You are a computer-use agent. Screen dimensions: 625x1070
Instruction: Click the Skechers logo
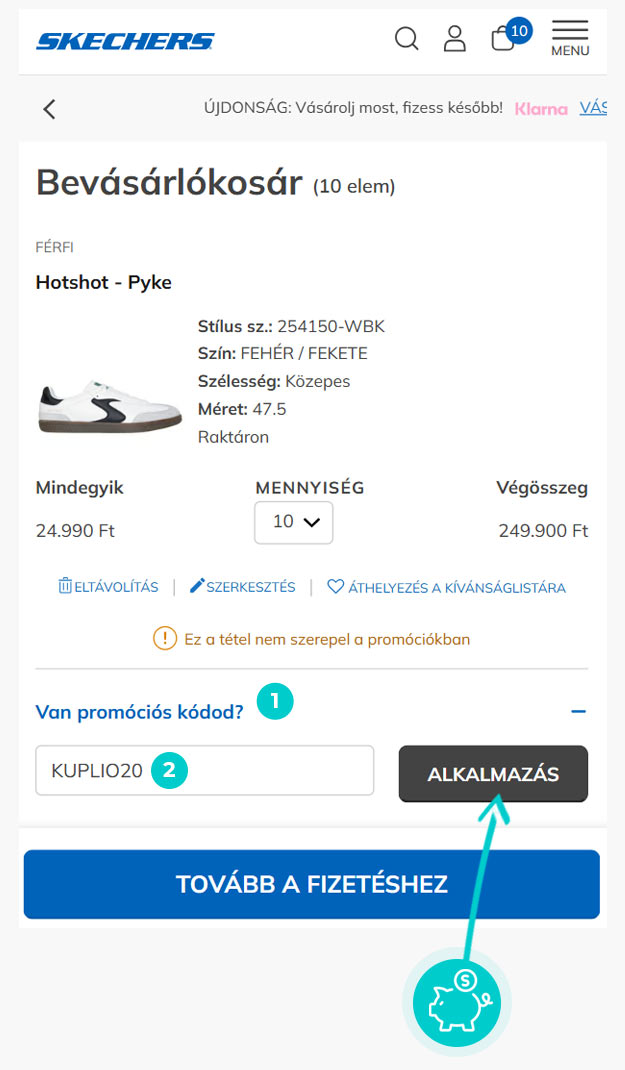point(125,41)
